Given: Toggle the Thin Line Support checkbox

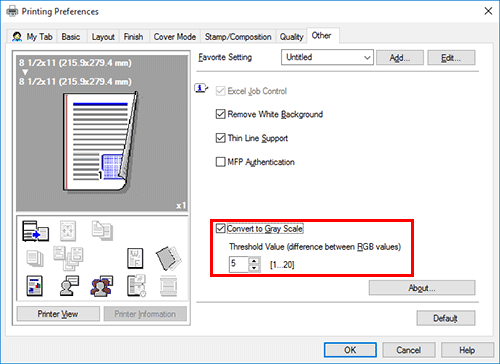Looking at the screenshot, I should (220, 138).
